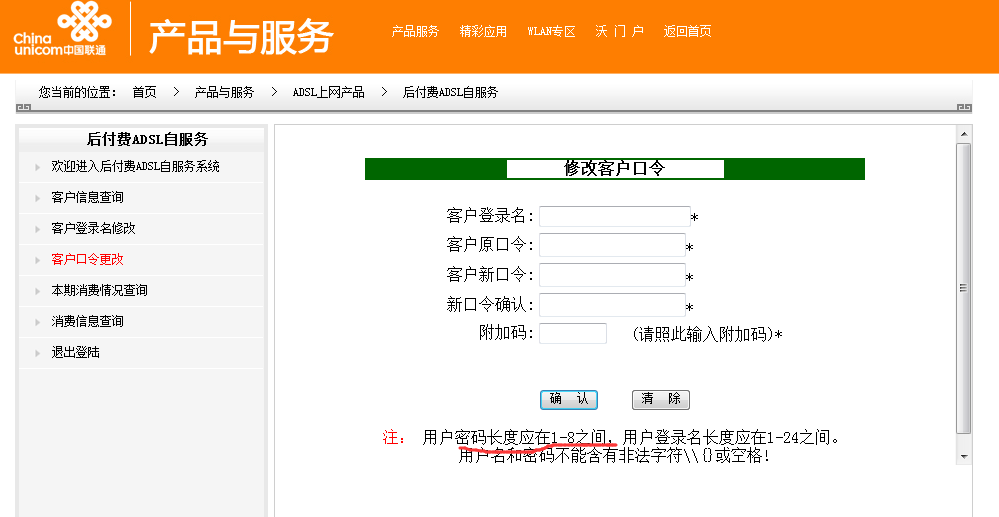
Task: Click the China Unicom logo
Action: coord(62,30)
